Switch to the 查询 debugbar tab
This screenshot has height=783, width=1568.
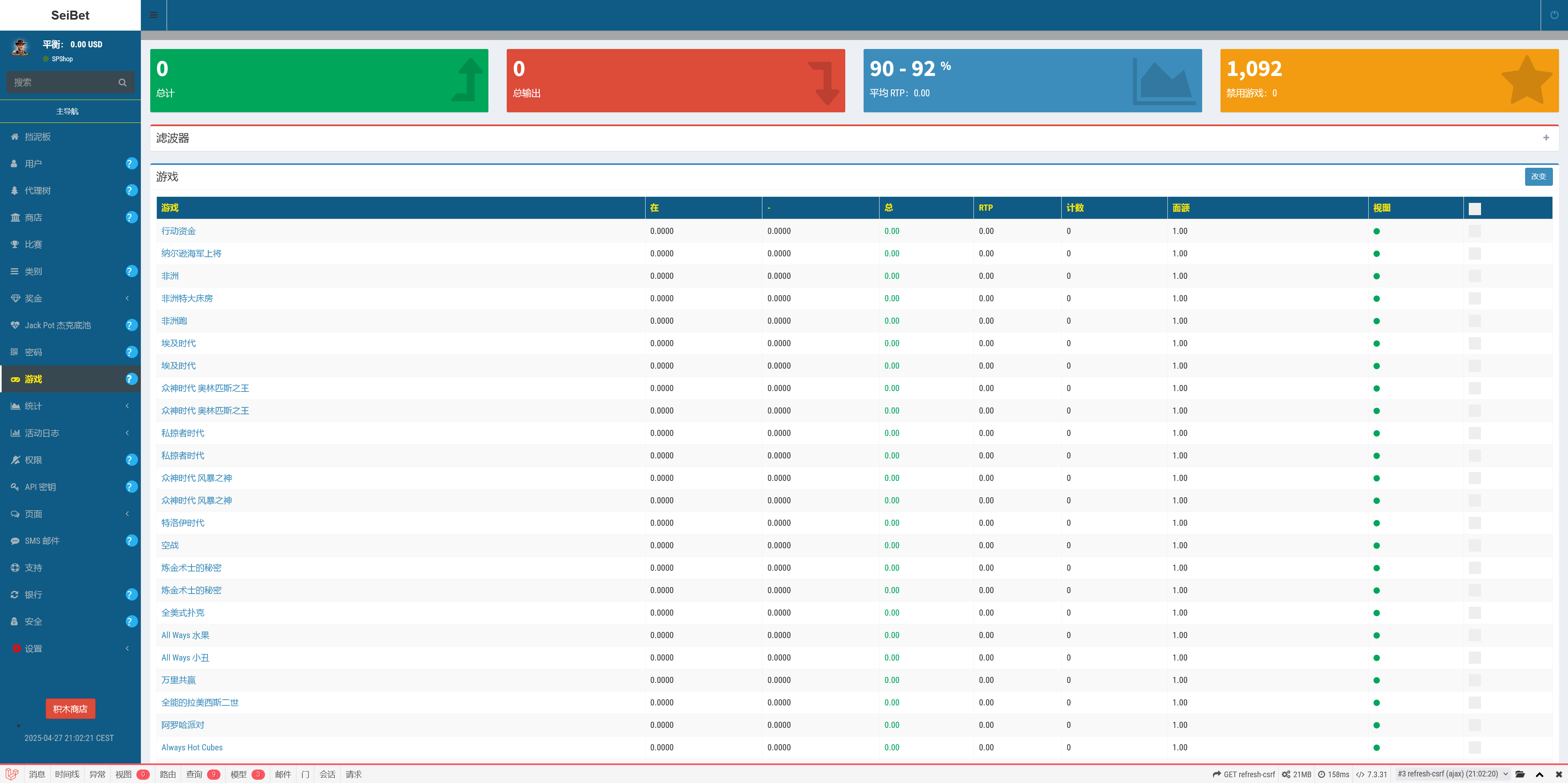click(195, 774)
